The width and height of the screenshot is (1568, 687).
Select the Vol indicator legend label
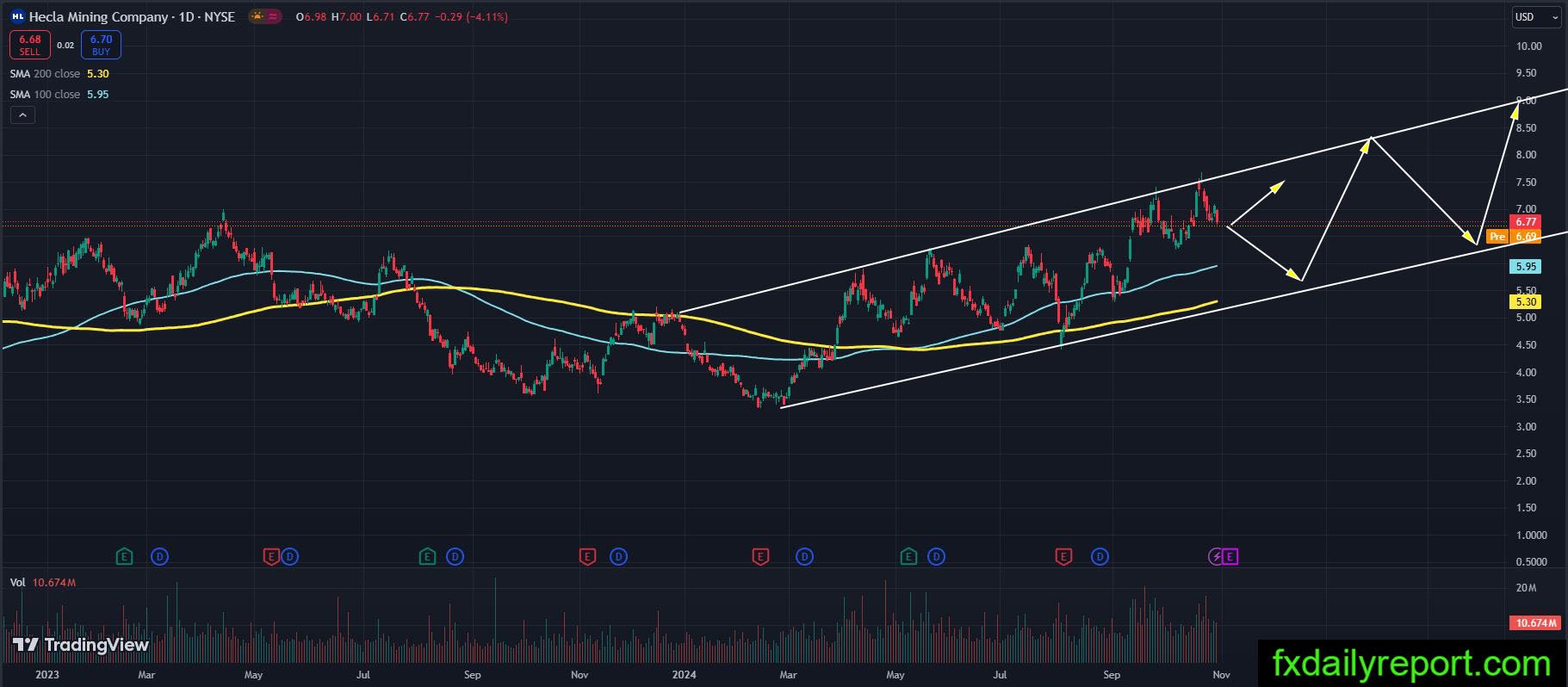tap(17, 583)
